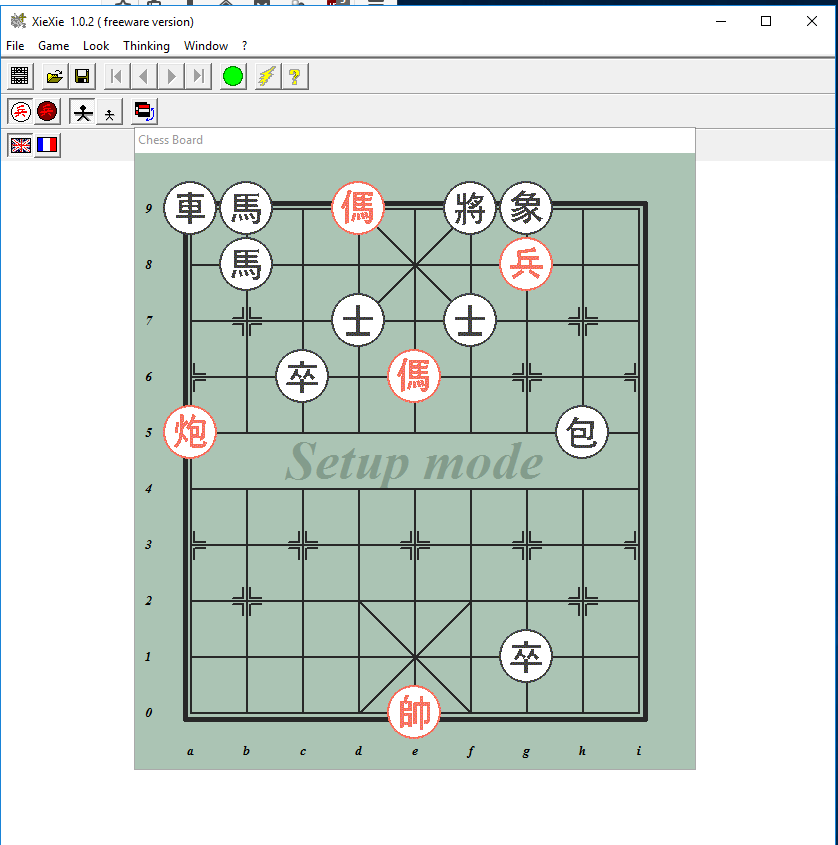The image size is (838, 845).
Task: Switch language to French via flag
Action: 47,145
